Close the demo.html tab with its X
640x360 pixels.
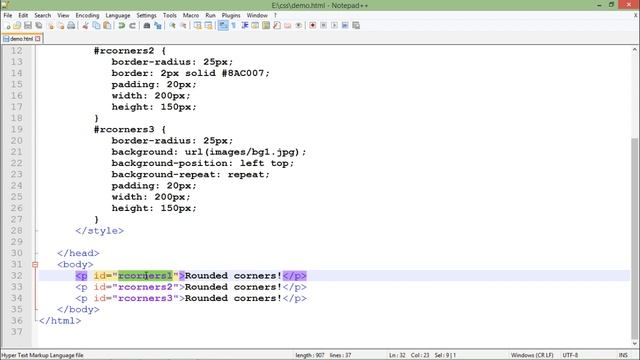[38, 39]
